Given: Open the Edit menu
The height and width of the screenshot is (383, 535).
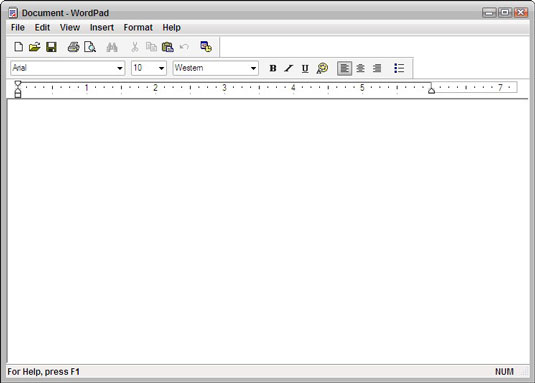Looking at the screenshot, I should coord(42,28).
